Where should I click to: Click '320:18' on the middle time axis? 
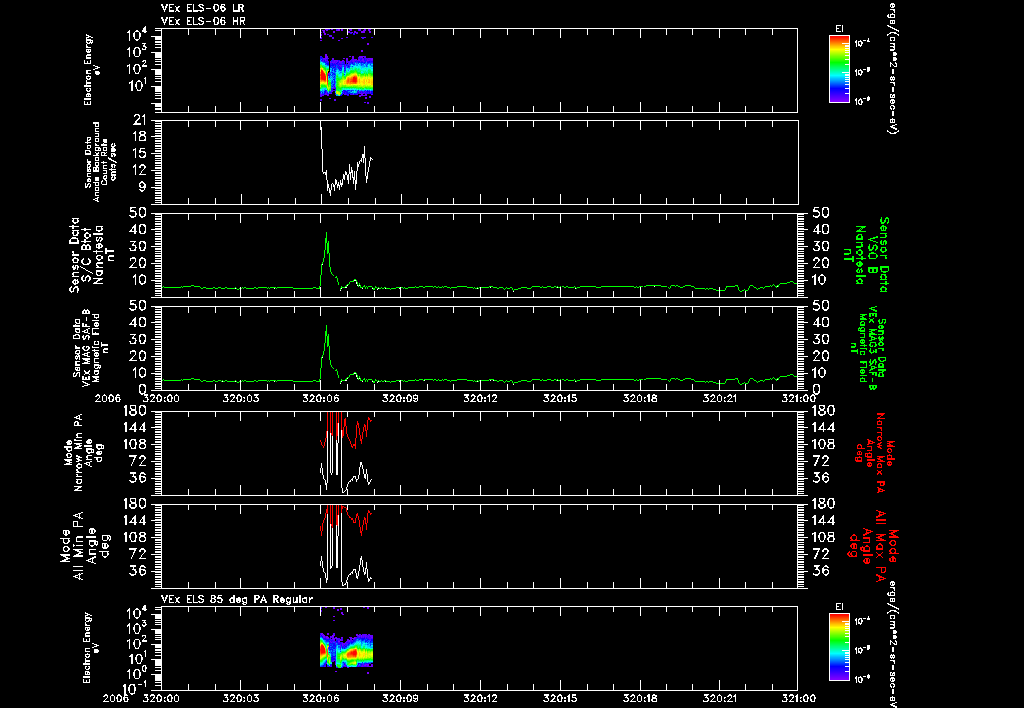pyautogui.click(x=640, y=397)
